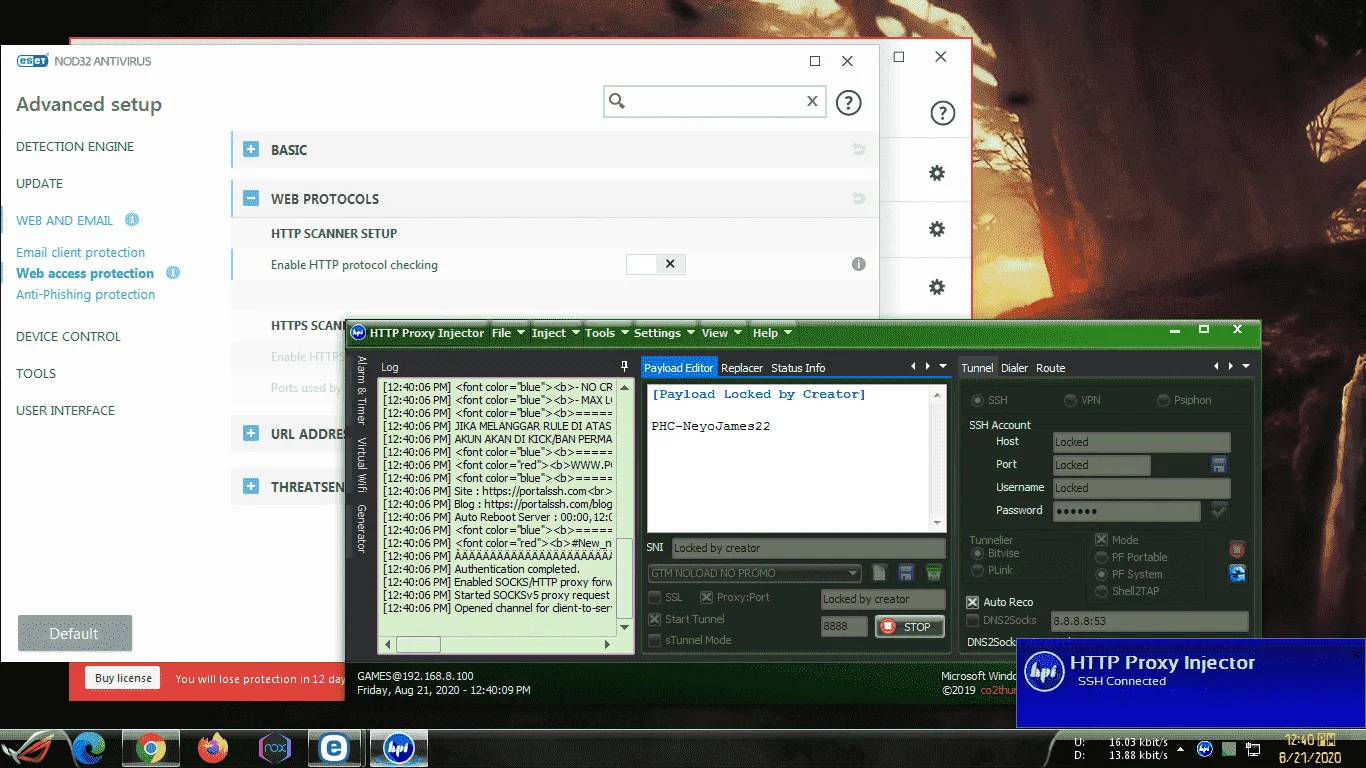This screenshot has height=768, width=1366.
Task: Click the HTTP Proxy Injector title bar logo
Action: (x=358, y=333)
